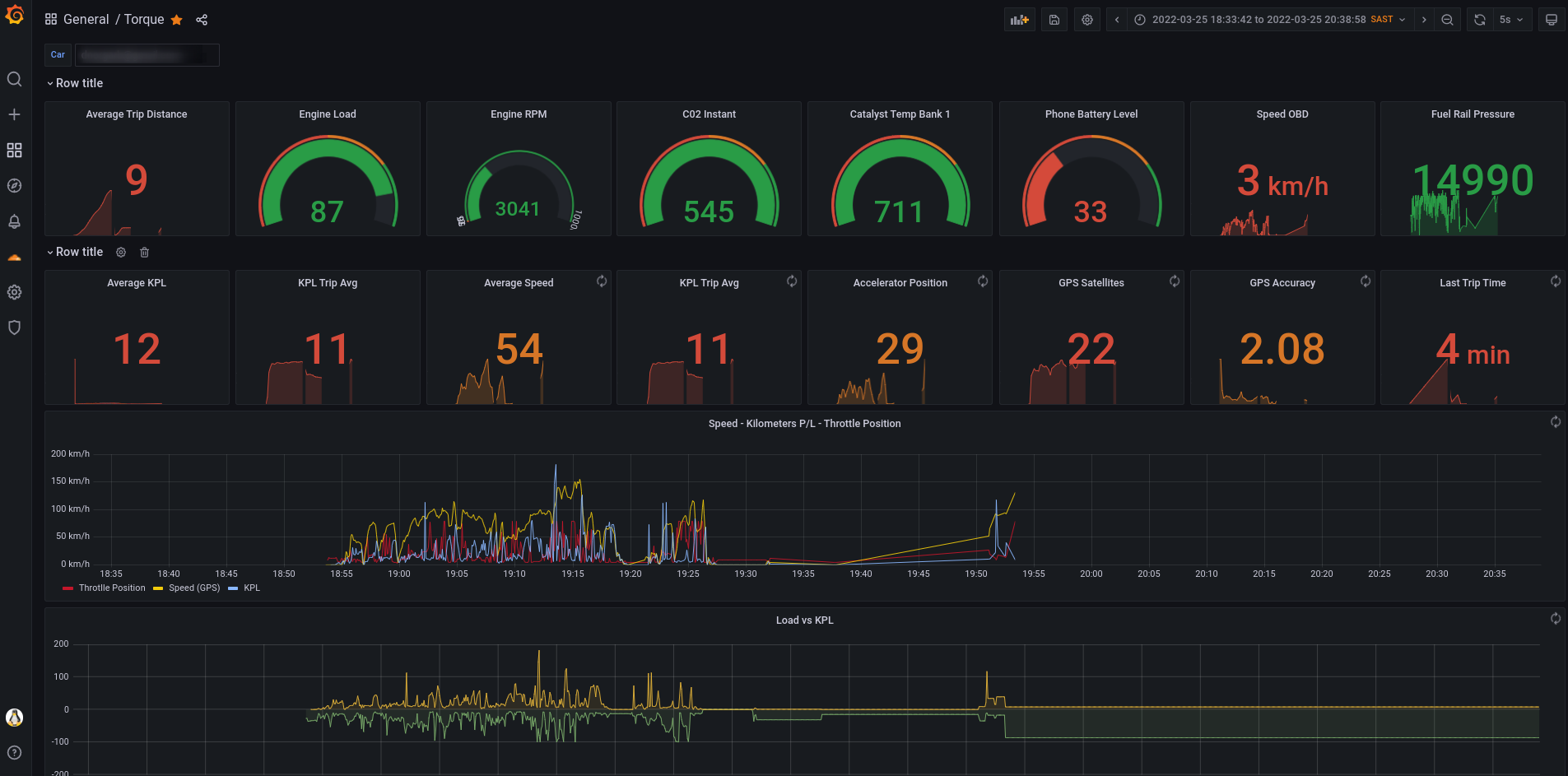The height and width of the screenshot is (776, 1568).
Task: Open Alerting bell icon in sidebar
Action: click(x=14, y=221)
